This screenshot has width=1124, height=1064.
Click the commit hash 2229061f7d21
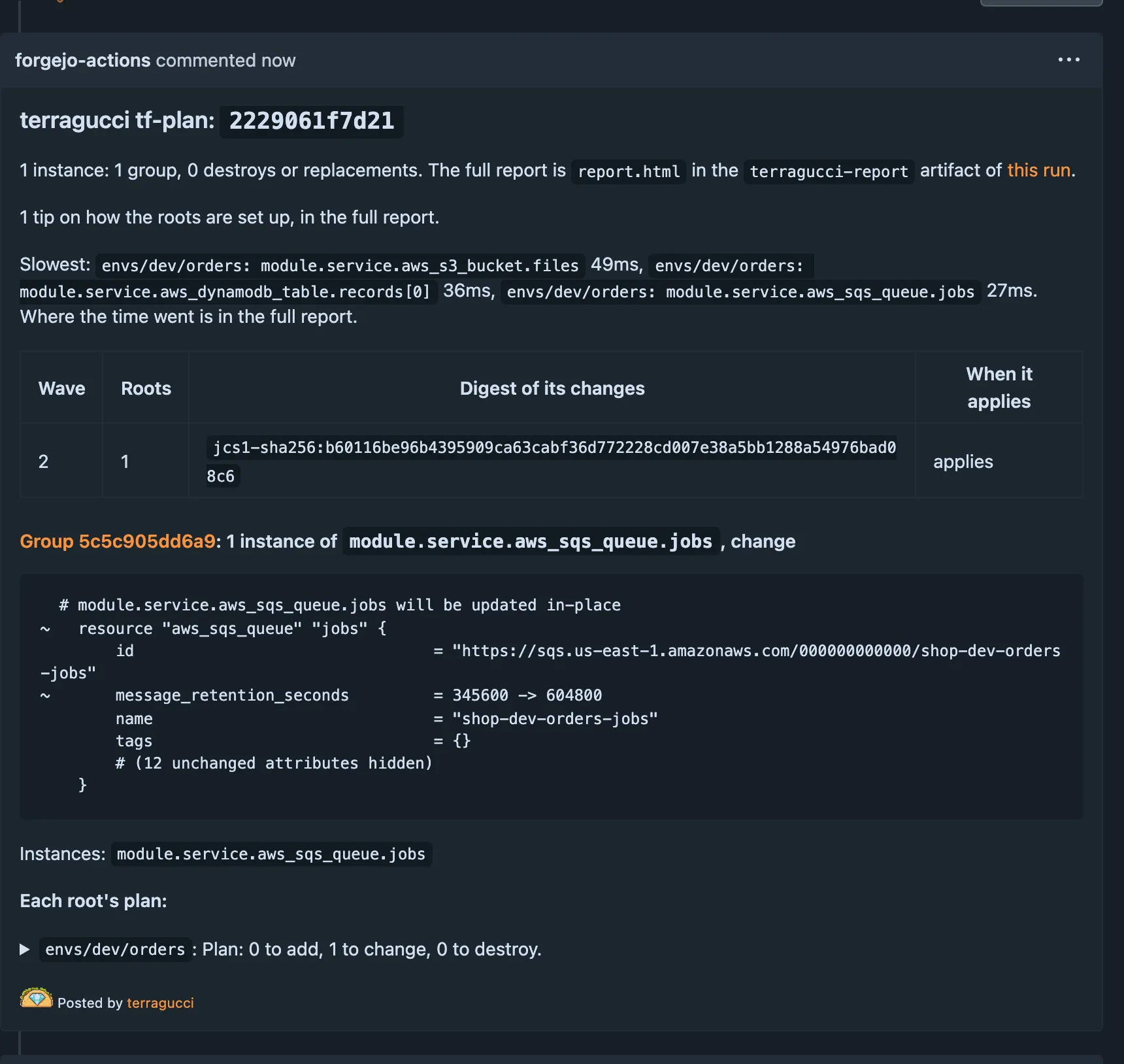(x=312, y=121)
